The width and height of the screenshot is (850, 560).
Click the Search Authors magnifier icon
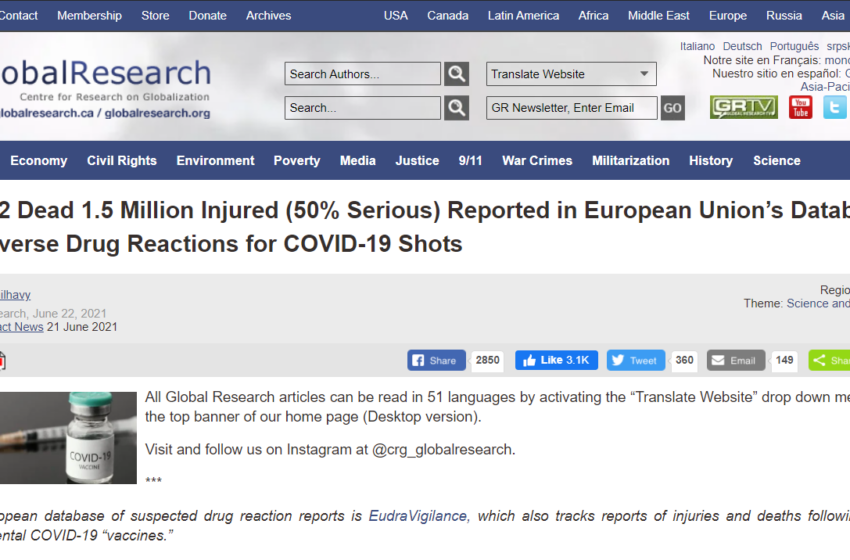click(456, 74)
